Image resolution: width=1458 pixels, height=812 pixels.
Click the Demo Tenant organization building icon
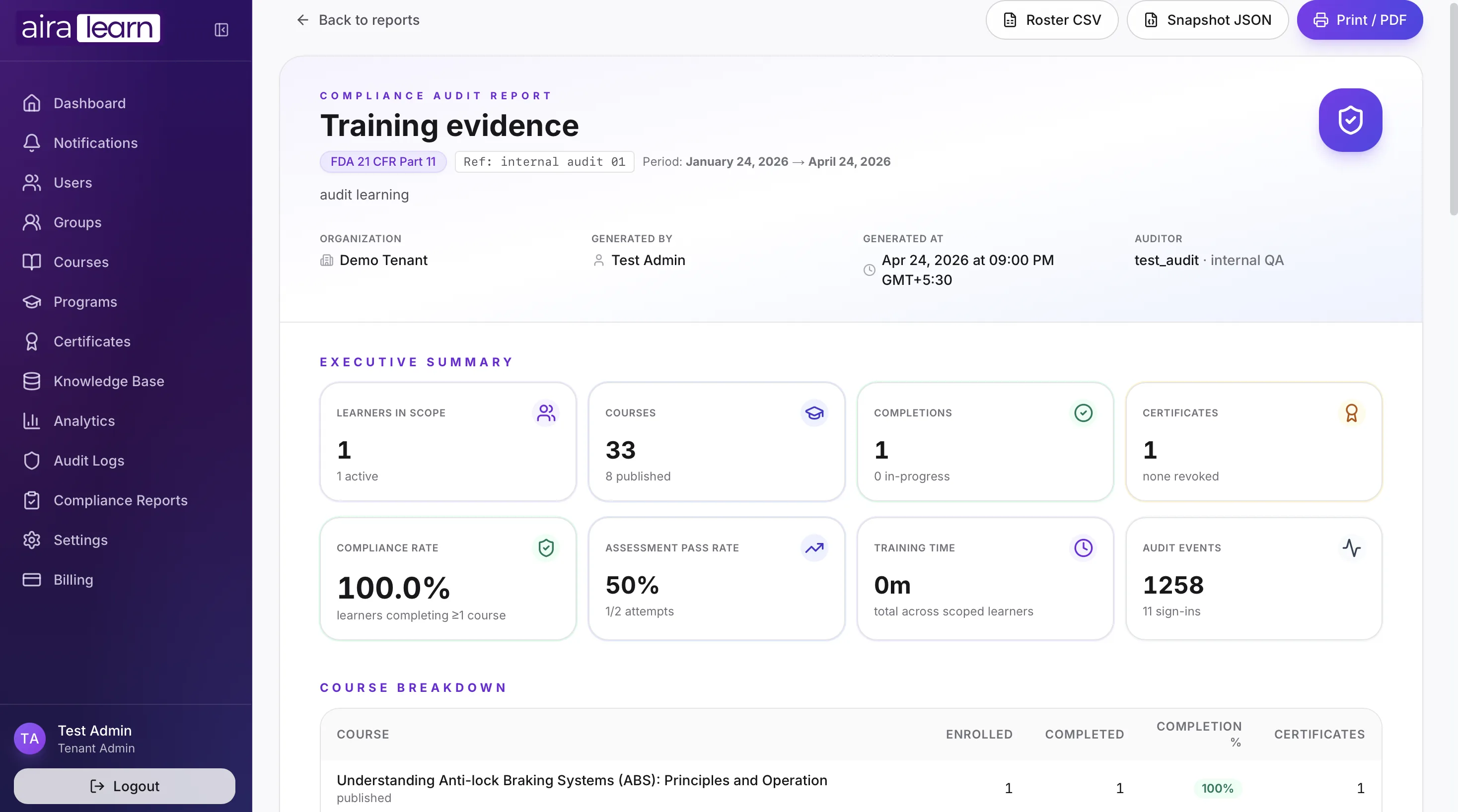(x=327, y=260)
